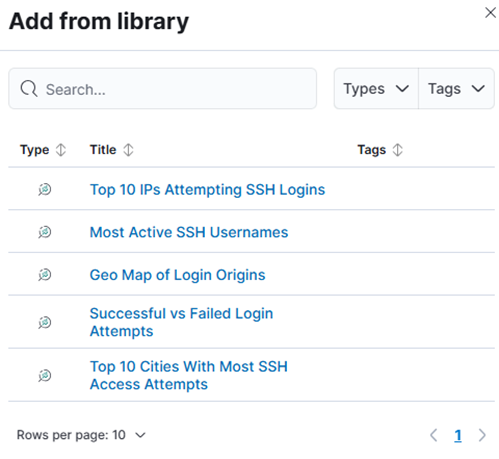Focus the Search input field
The height and width of the screenshot is (459, 499).
pos(163,89)
